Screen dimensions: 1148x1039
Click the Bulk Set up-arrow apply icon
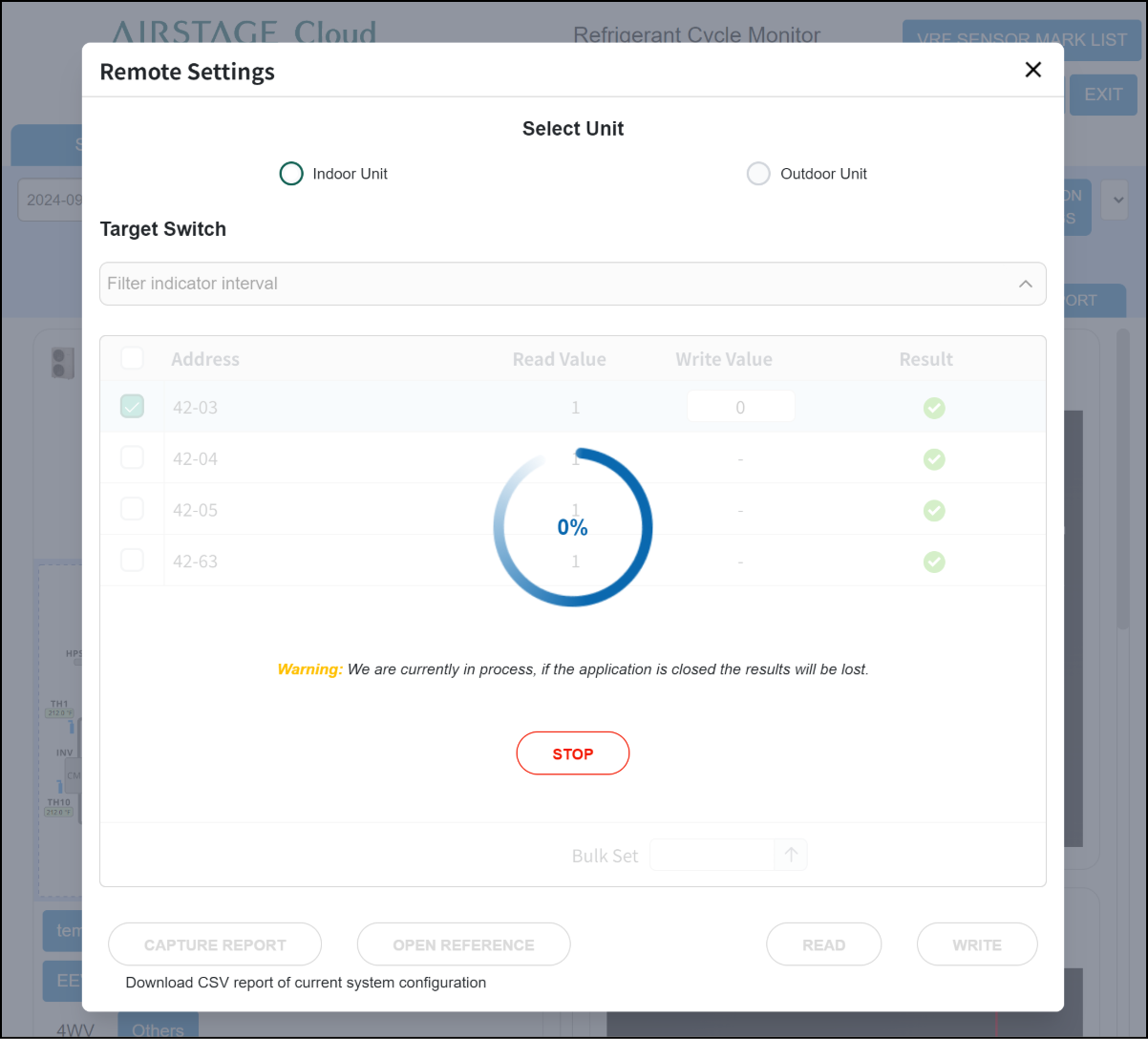pyautogui.click(x=791, y=855)
